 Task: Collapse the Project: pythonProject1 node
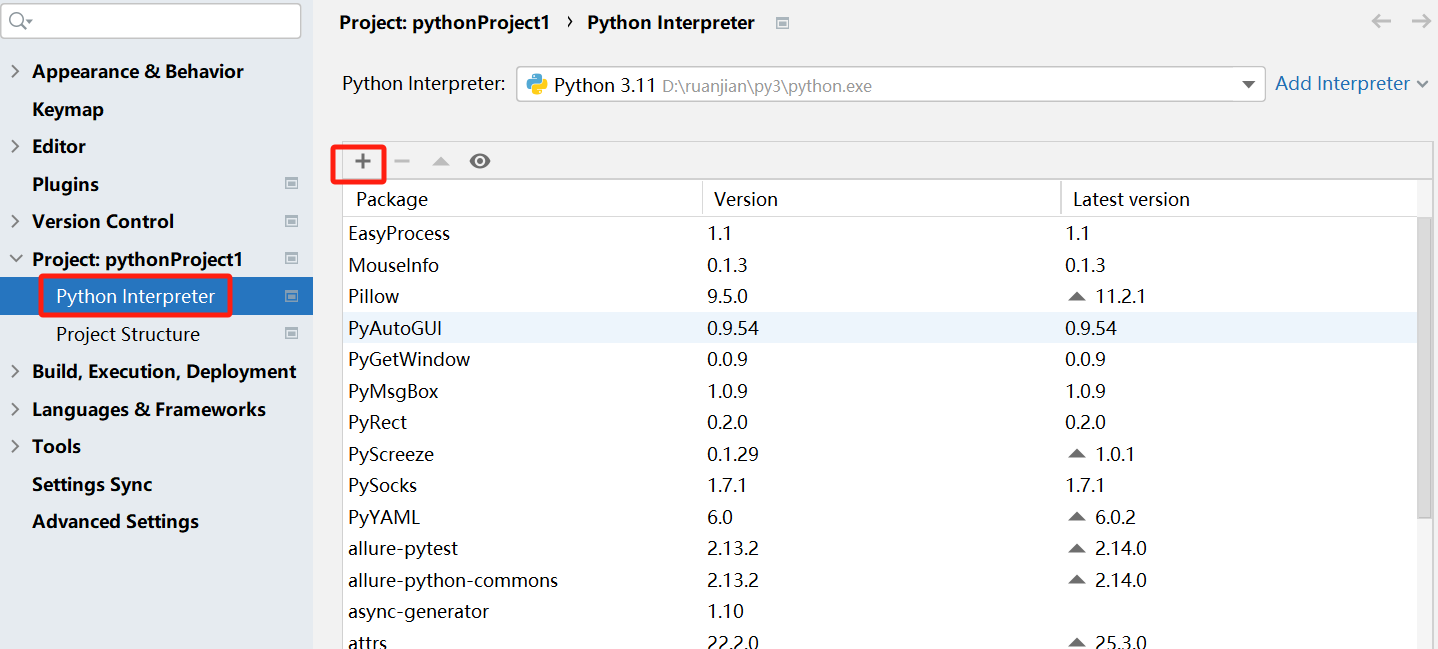point(15,259)
